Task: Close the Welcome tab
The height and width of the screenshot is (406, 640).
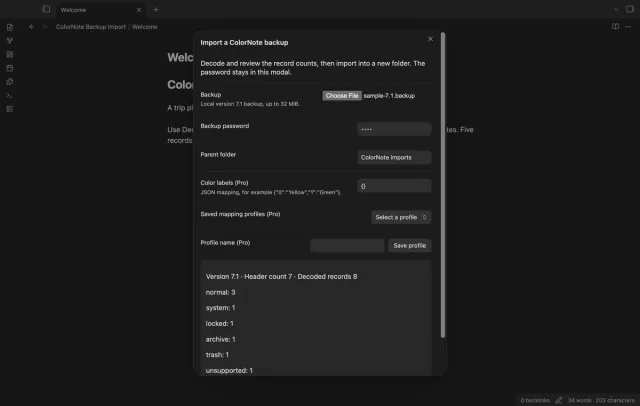Action: (139, 10)
